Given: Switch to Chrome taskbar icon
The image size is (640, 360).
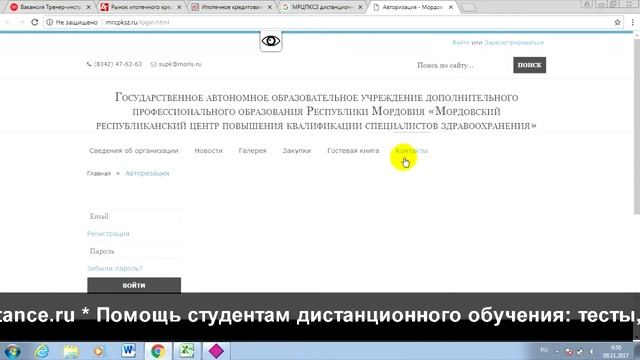Looking at the screenshot, I should (158, 351).
